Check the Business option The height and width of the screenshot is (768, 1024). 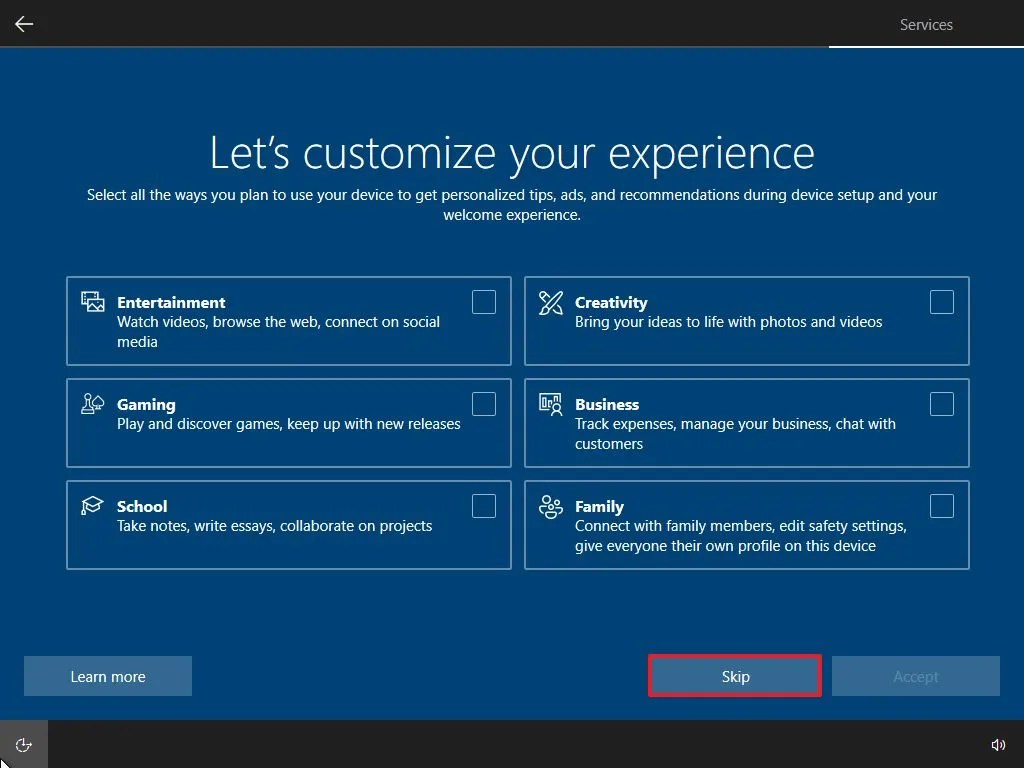click(x=941, y=403)
